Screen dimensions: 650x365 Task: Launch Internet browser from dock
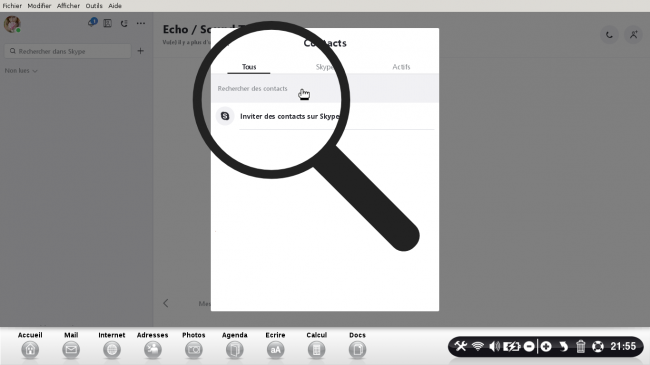pos(112,350)
